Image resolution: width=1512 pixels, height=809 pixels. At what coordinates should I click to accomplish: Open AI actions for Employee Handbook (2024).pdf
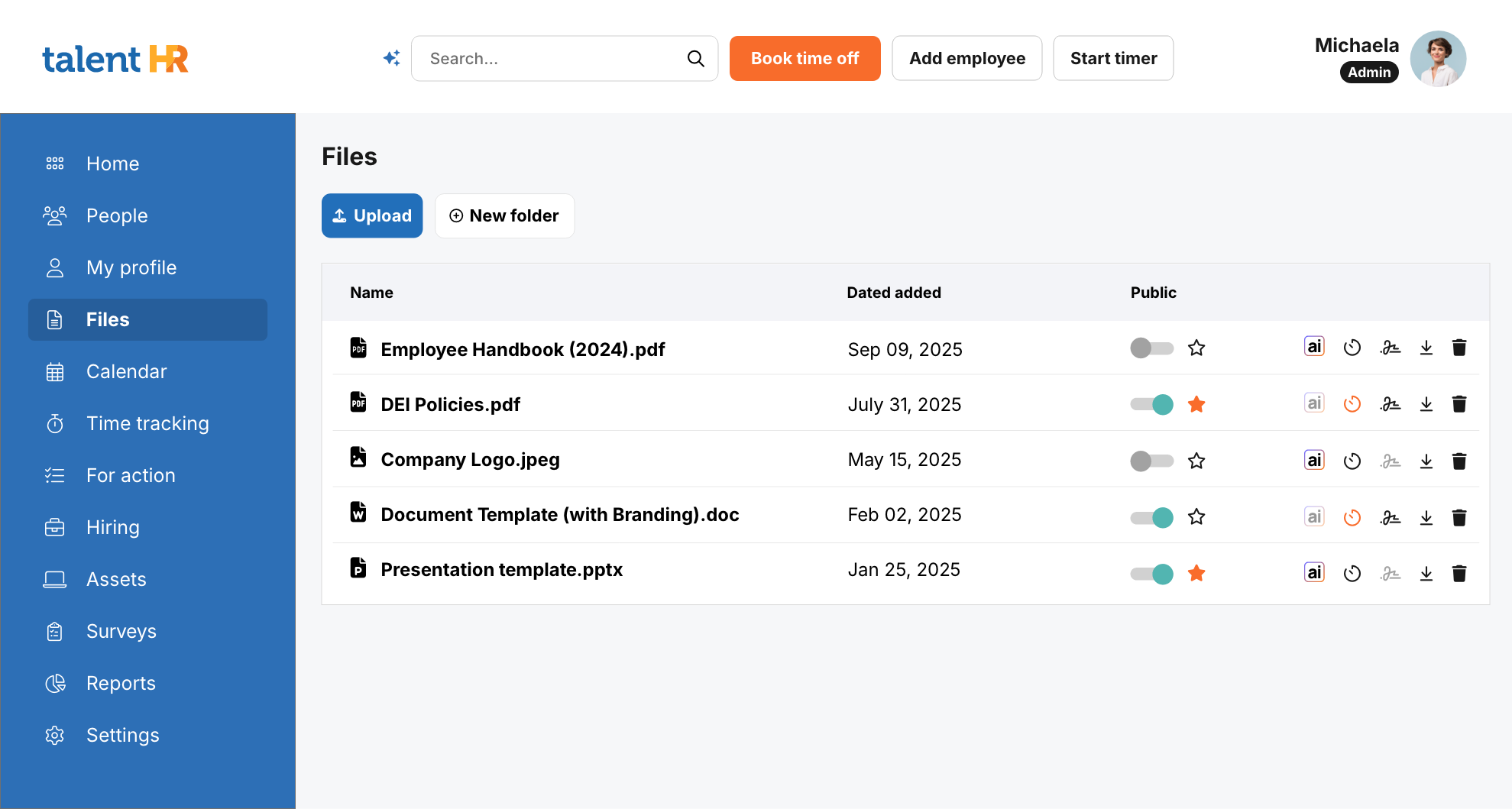point(1314,347)
